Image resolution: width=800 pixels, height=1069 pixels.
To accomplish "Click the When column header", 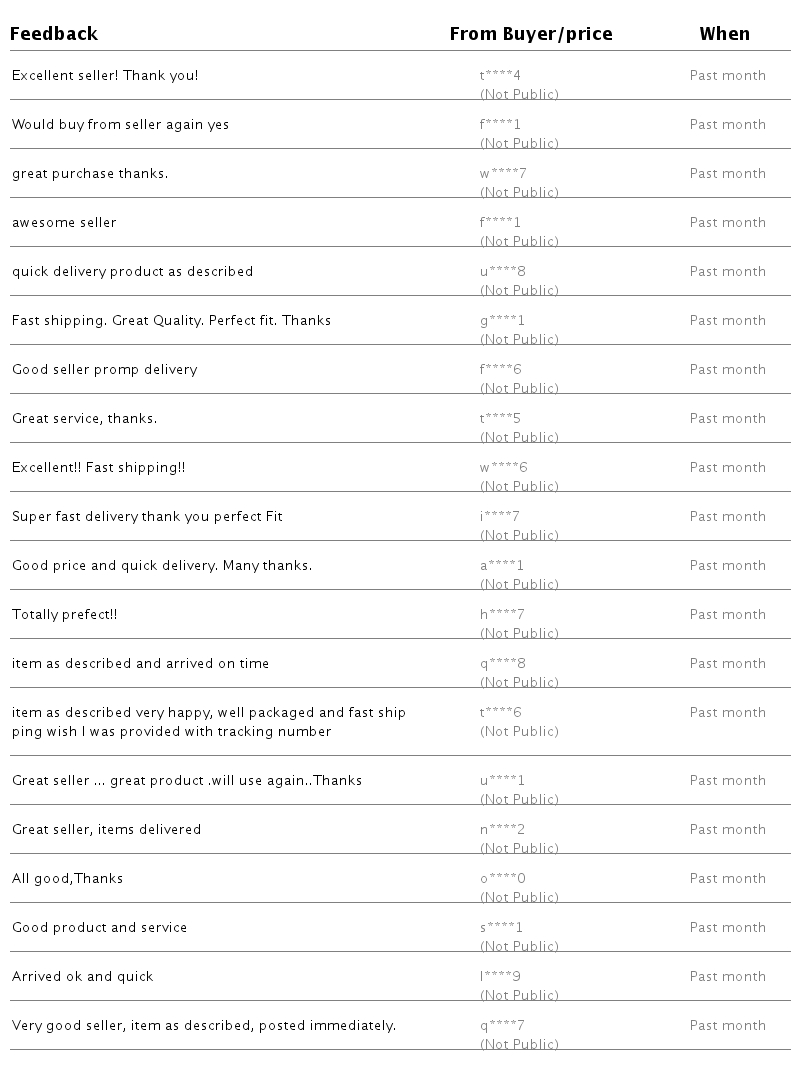I will 724,34.
